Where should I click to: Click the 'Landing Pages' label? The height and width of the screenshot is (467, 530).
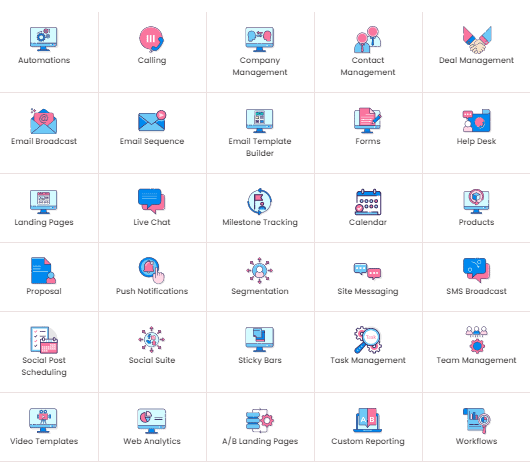tap(44, 223)
